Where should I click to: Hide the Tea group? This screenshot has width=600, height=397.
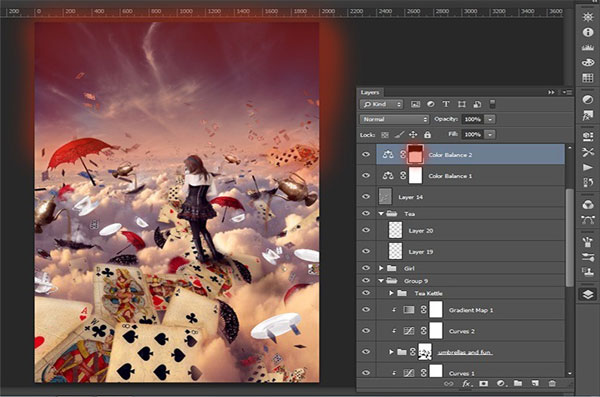pos(366,214)
